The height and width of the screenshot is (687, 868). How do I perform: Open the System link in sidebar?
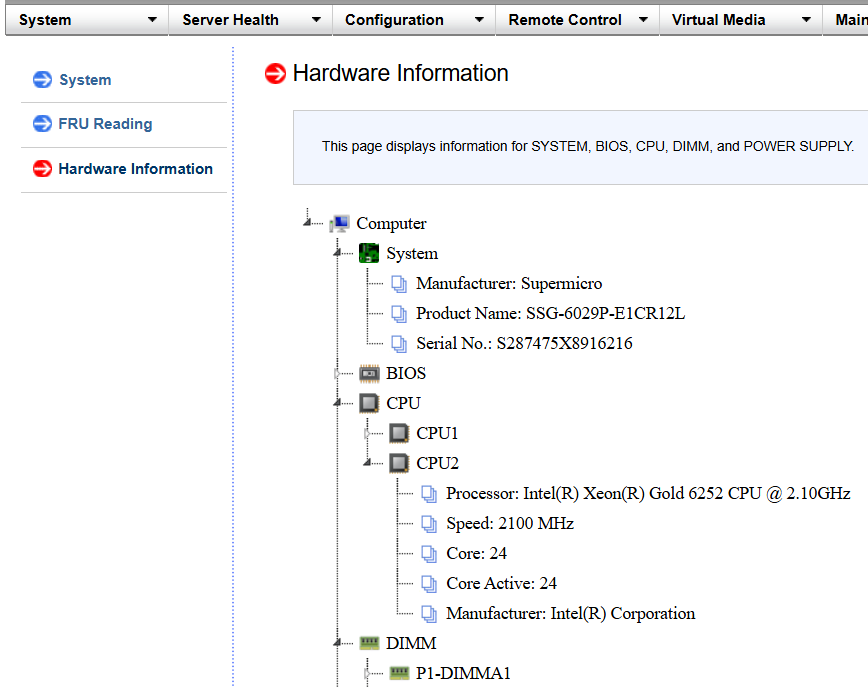[85, 80]
